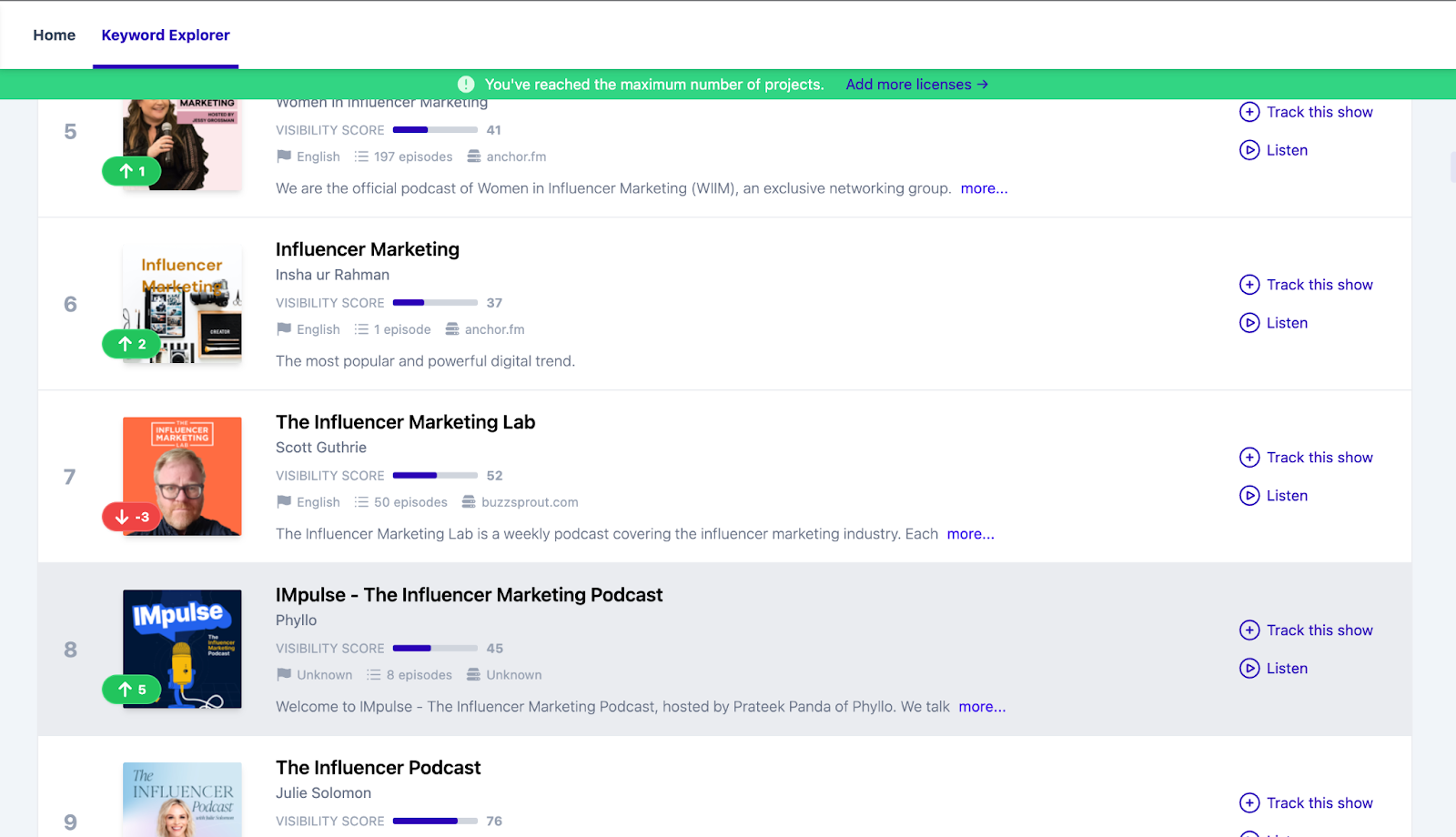Open Insha ur Rahman podcast cover thumbnail
This screenshot has width=1456, height=837.
[x=182, y=304]
